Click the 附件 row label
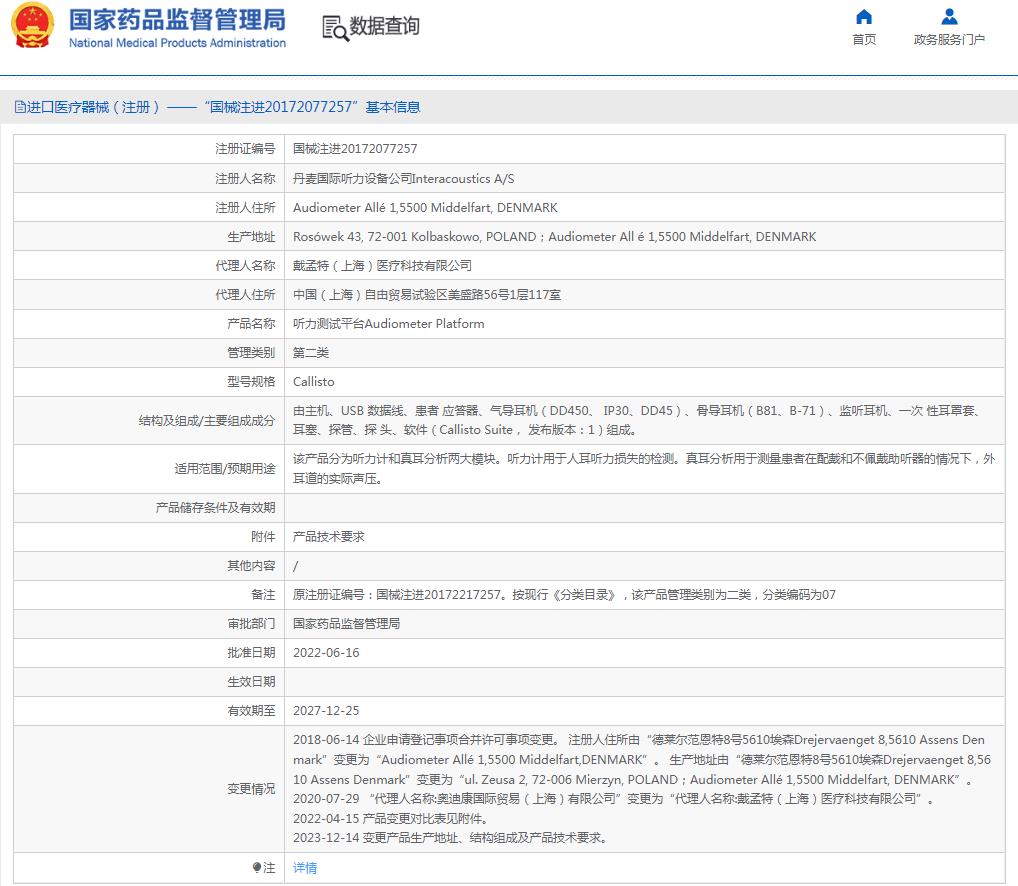Screen dimensions: 1018x886 tap(263, 537)
